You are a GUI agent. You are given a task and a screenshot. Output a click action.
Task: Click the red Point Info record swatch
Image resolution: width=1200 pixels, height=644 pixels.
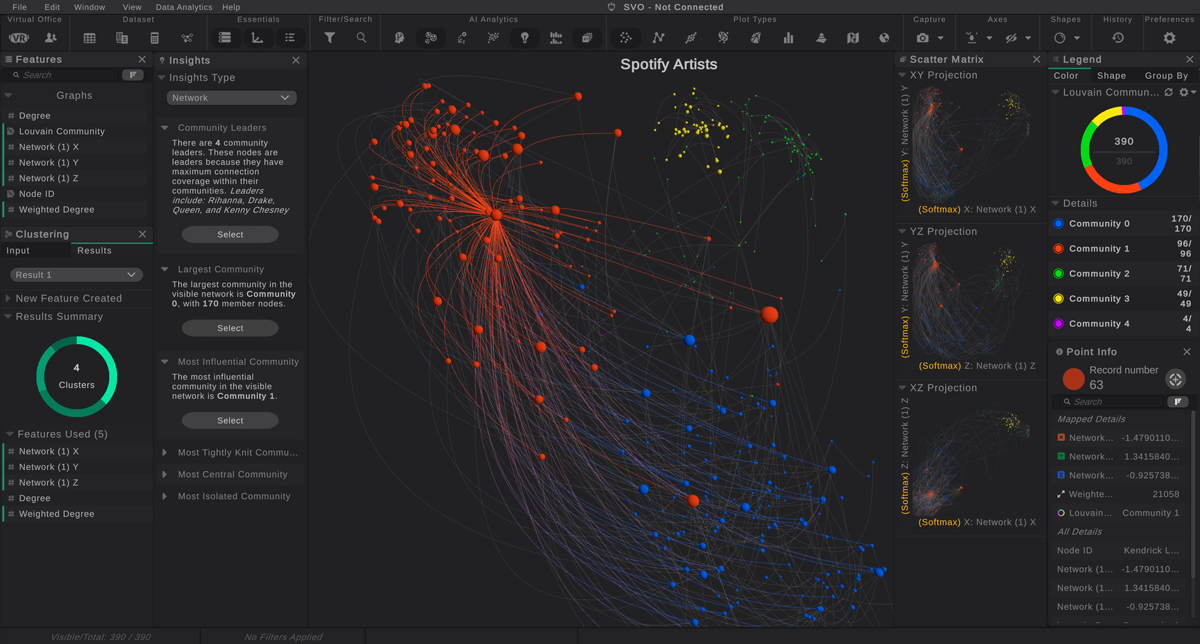click(x=1073, y=379)
